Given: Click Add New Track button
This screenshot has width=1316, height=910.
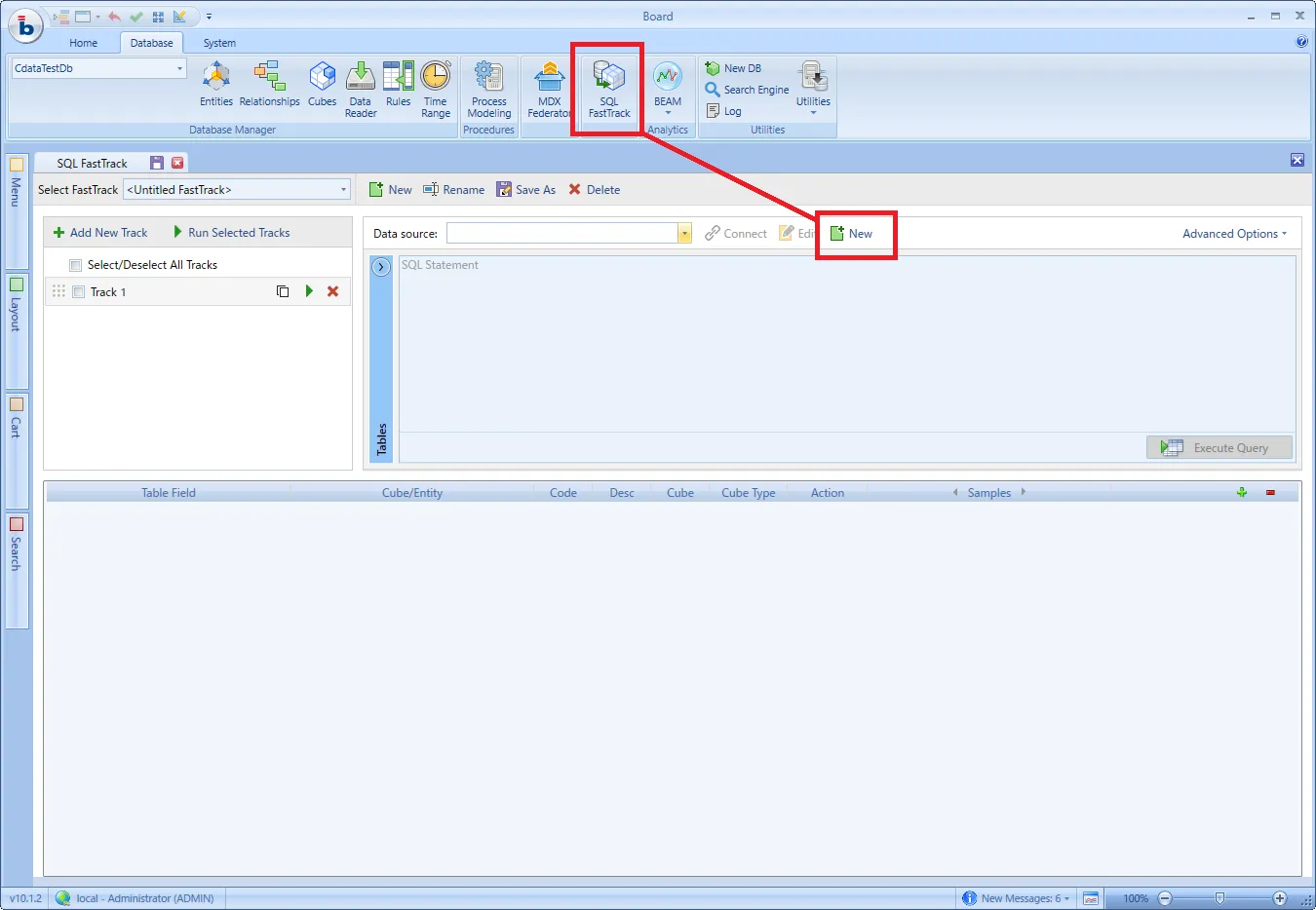Looking at the screenshot, I should click(100, 233).
